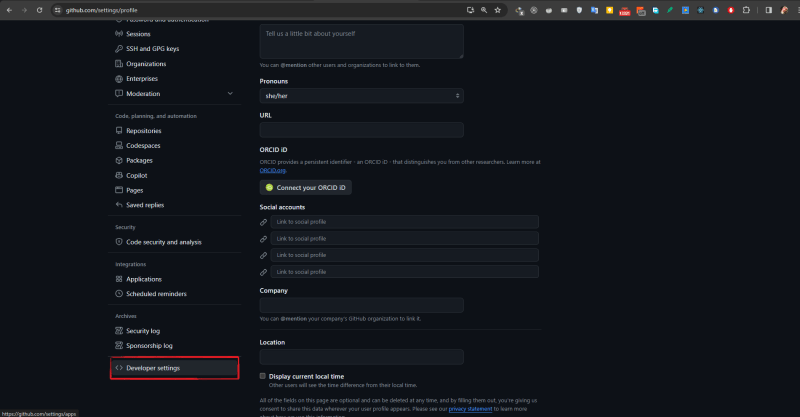Open Repositories settings

pos(144,131)
